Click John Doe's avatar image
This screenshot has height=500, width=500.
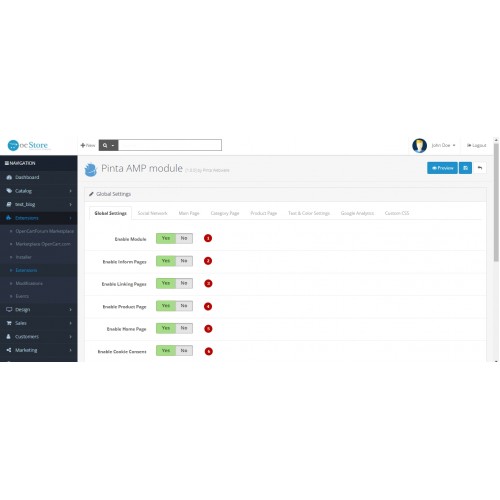pos(419,145)
